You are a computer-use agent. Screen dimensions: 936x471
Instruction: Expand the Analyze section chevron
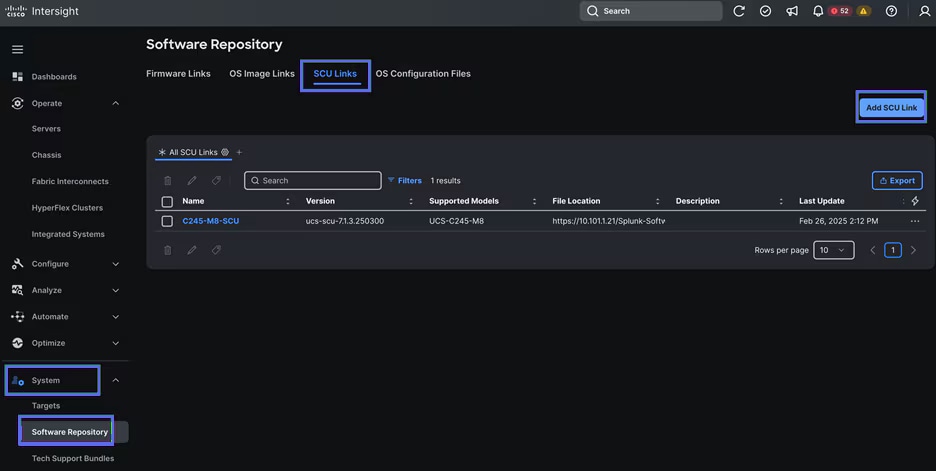(116, 290)
